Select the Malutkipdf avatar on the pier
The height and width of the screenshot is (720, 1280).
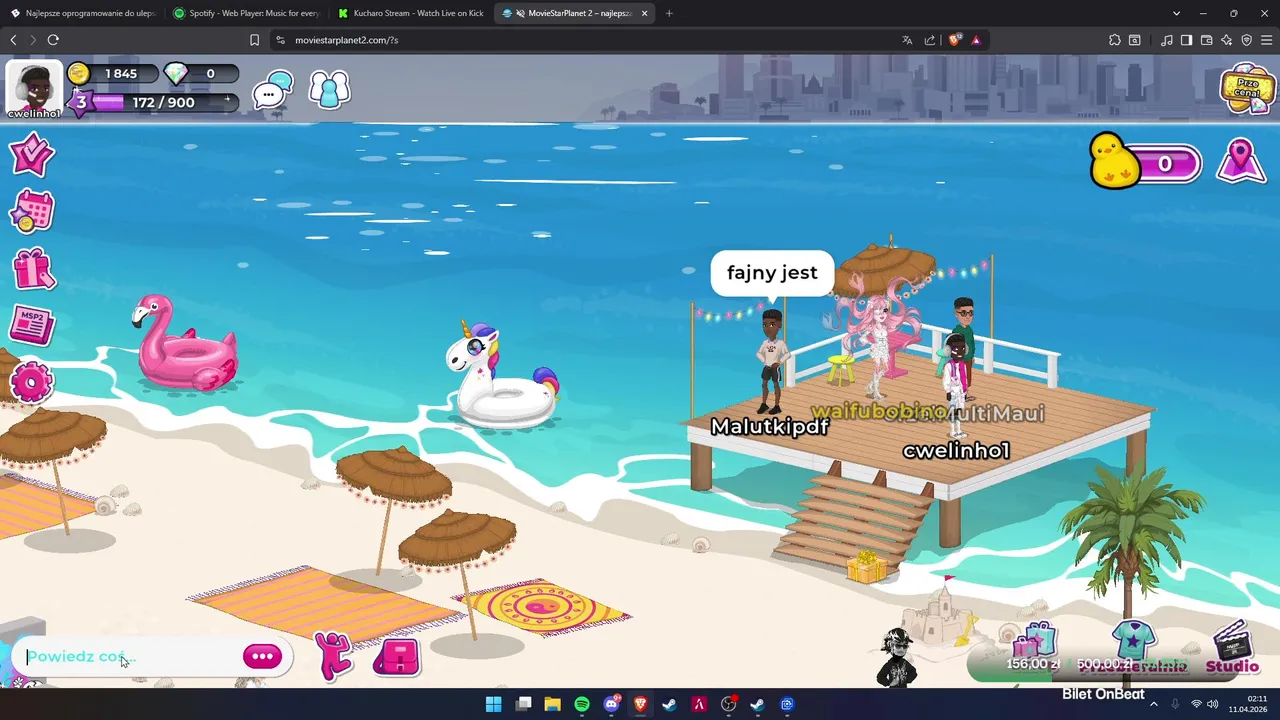tap(770, 360)
